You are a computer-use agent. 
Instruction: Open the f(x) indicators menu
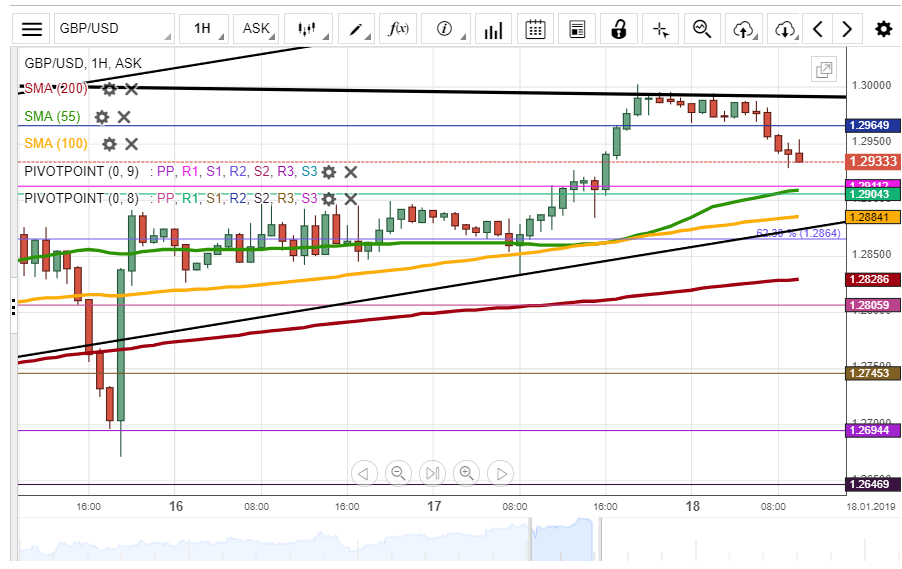click(399, 29)
